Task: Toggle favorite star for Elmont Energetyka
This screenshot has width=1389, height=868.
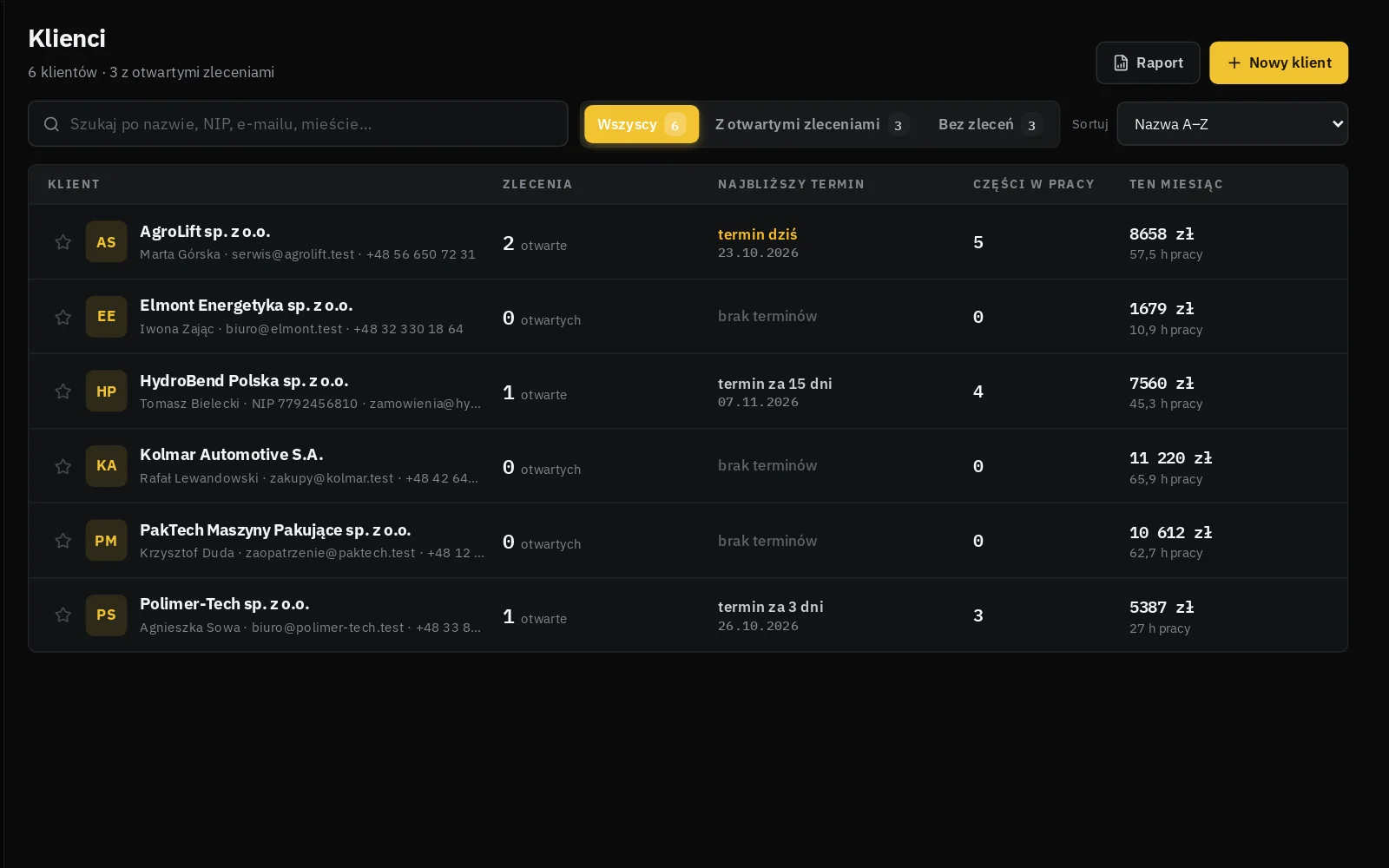Action: [x=63, y=317]
